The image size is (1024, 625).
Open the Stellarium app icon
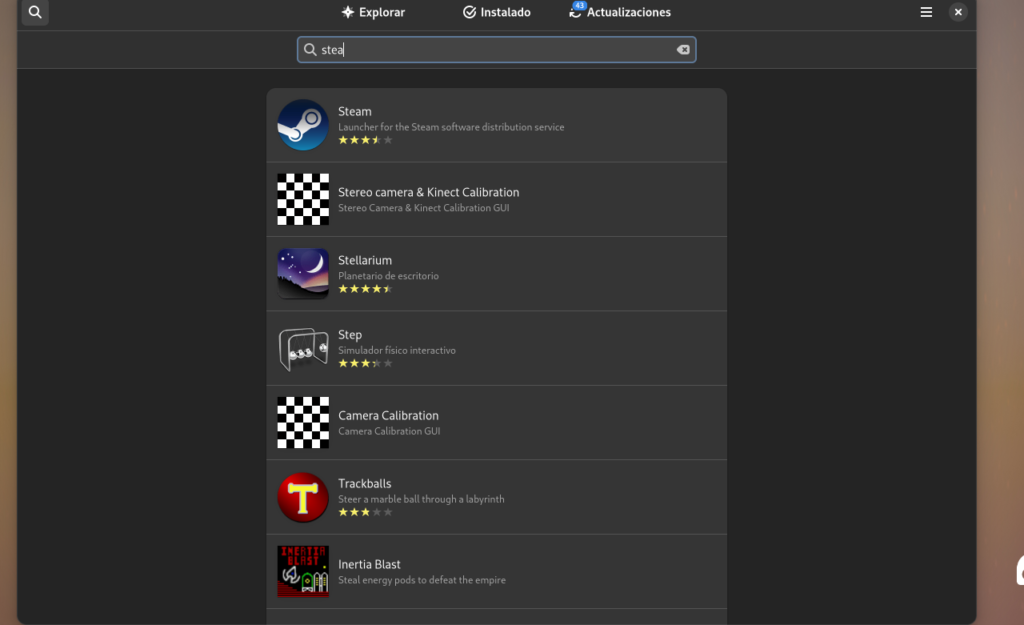coord(302,274)
